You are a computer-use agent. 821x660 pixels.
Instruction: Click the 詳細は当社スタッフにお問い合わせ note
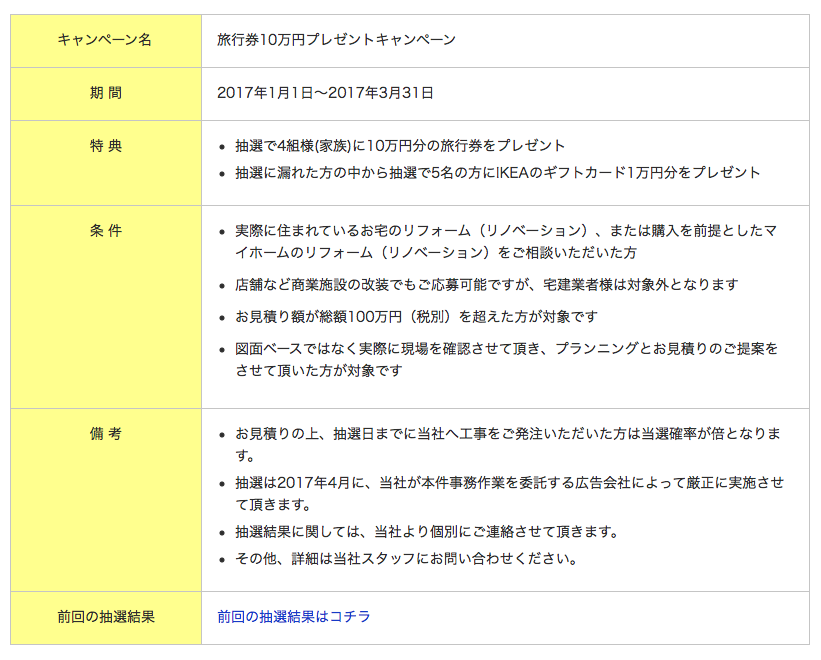[x=406, y=558]
